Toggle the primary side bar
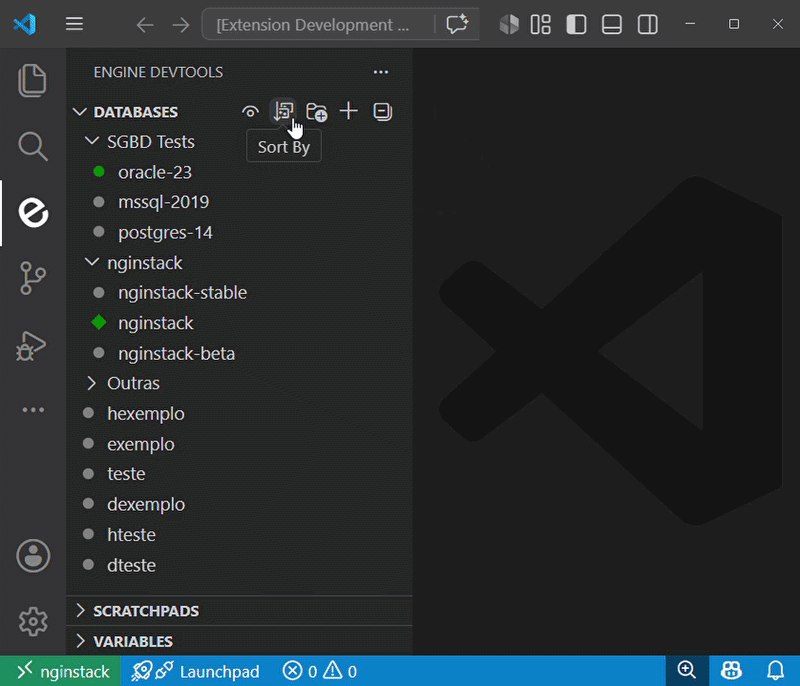Image resolution: width=800 pixels, height=686 pixels. (576, 24)
